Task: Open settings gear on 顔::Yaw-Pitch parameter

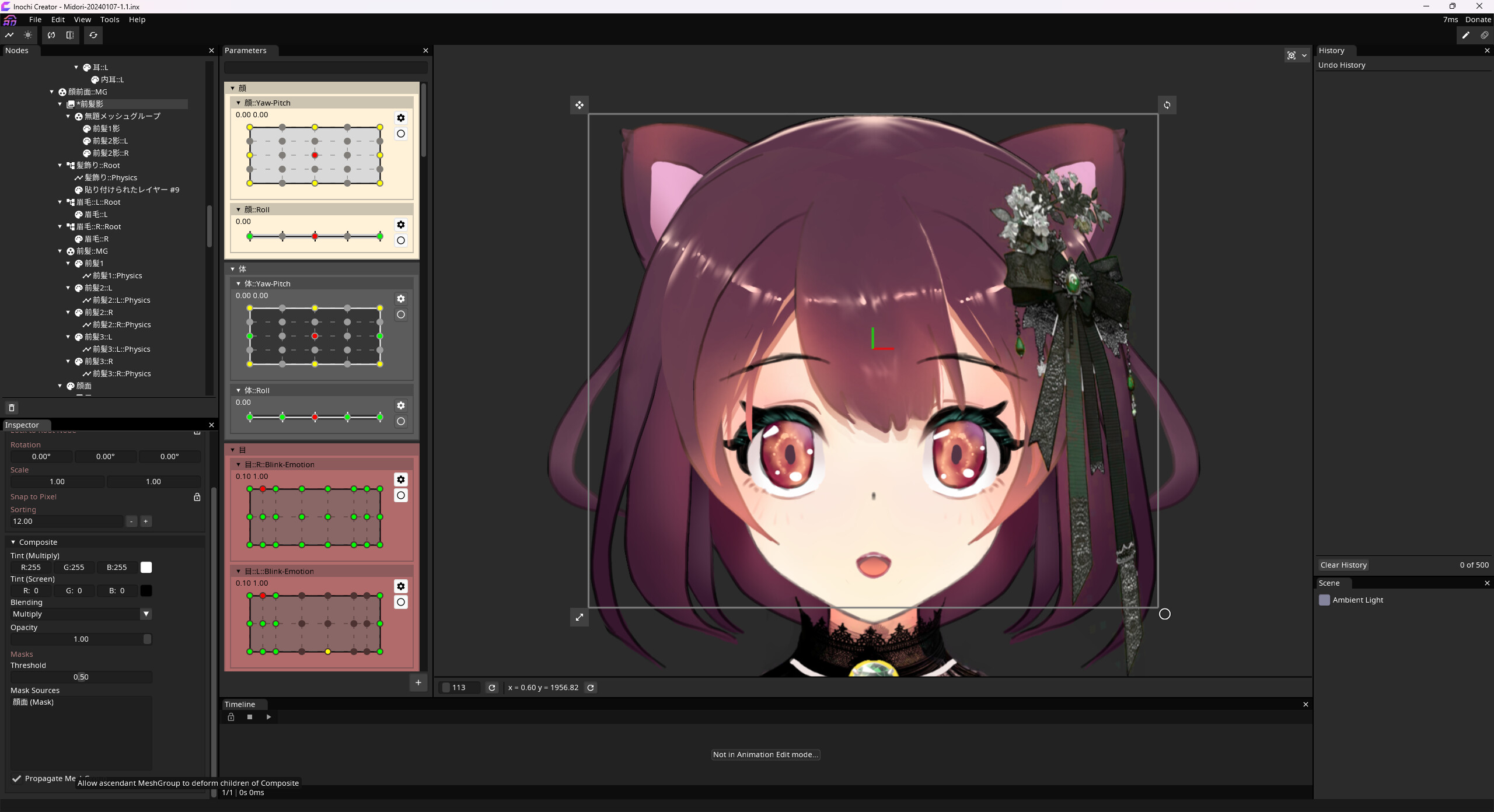Action: click(401, 118)
